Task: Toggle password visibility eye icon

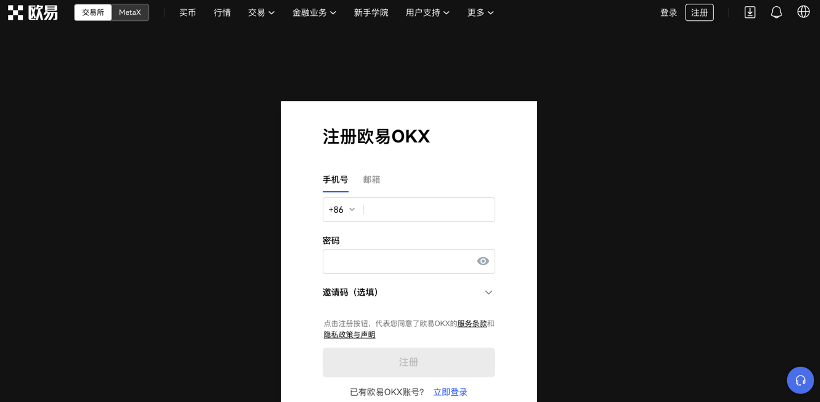Action: point(483,261)
